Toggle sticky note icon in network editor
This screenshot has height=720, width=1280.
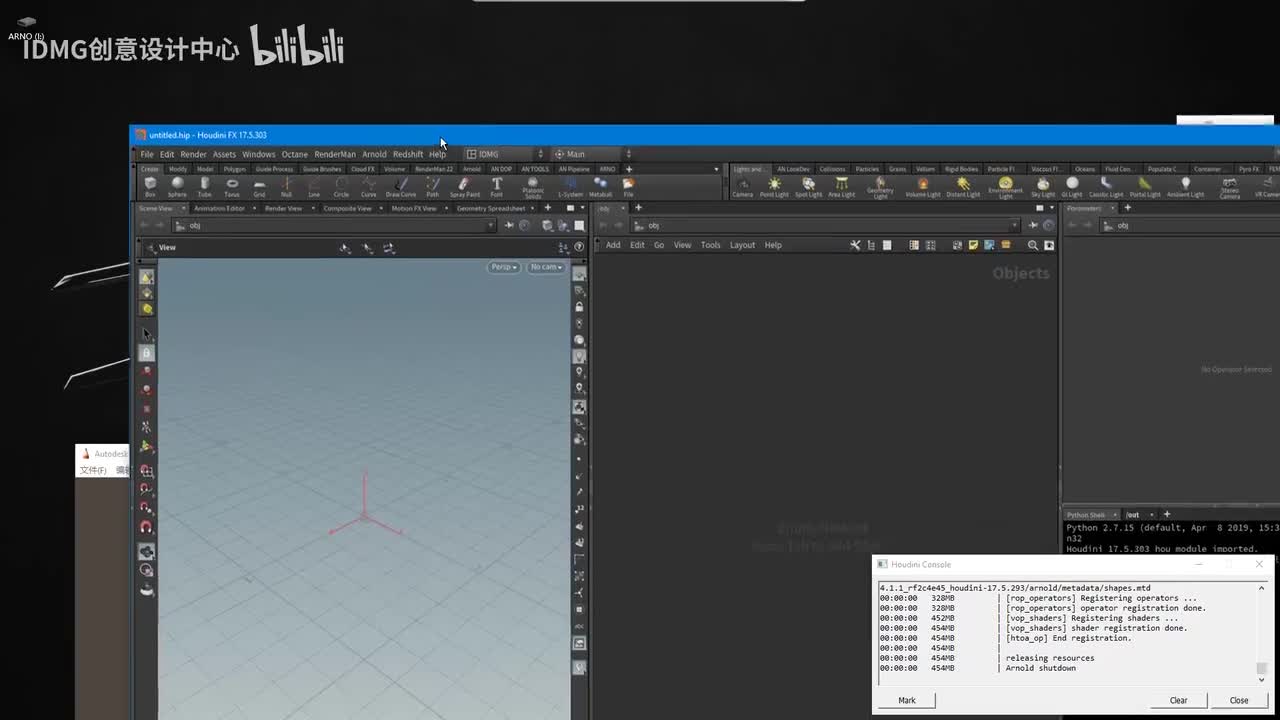coord(973,245)
